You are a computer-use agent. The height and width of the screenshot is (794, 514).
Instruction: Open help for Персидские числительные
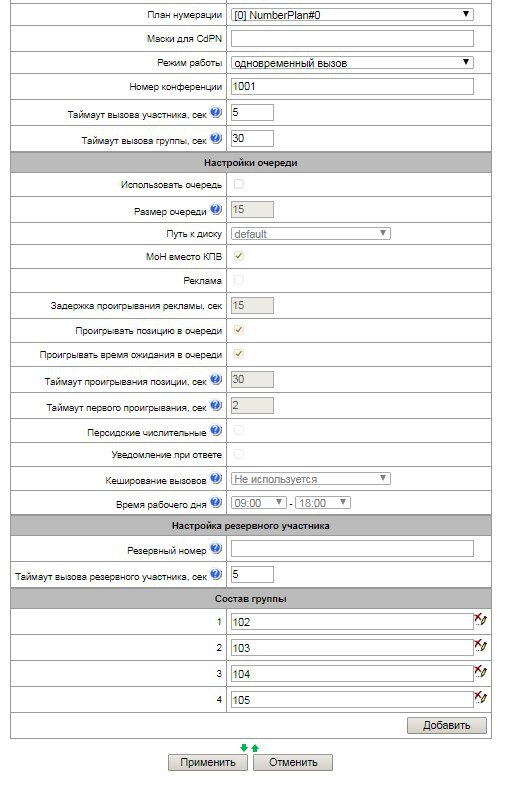point(216,430)
